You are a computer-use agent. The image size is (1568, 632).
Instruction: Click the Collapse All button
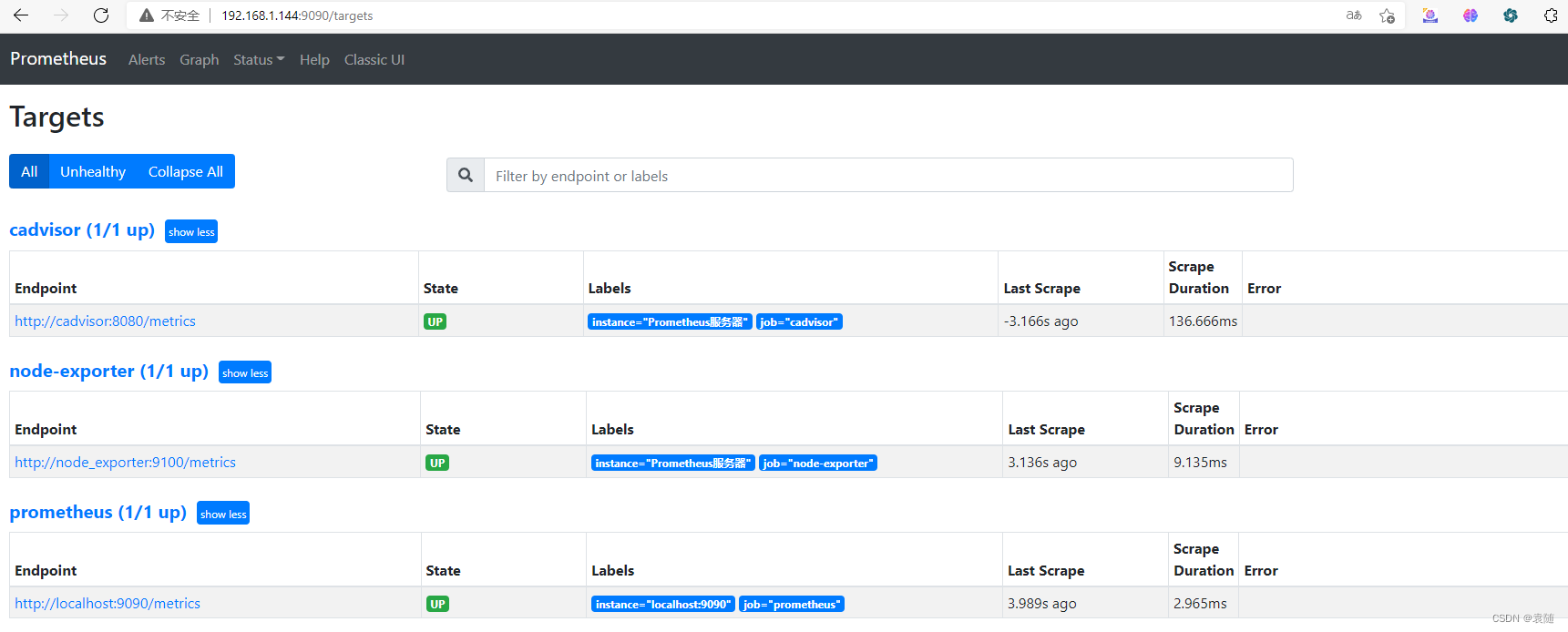pos(186,171)
